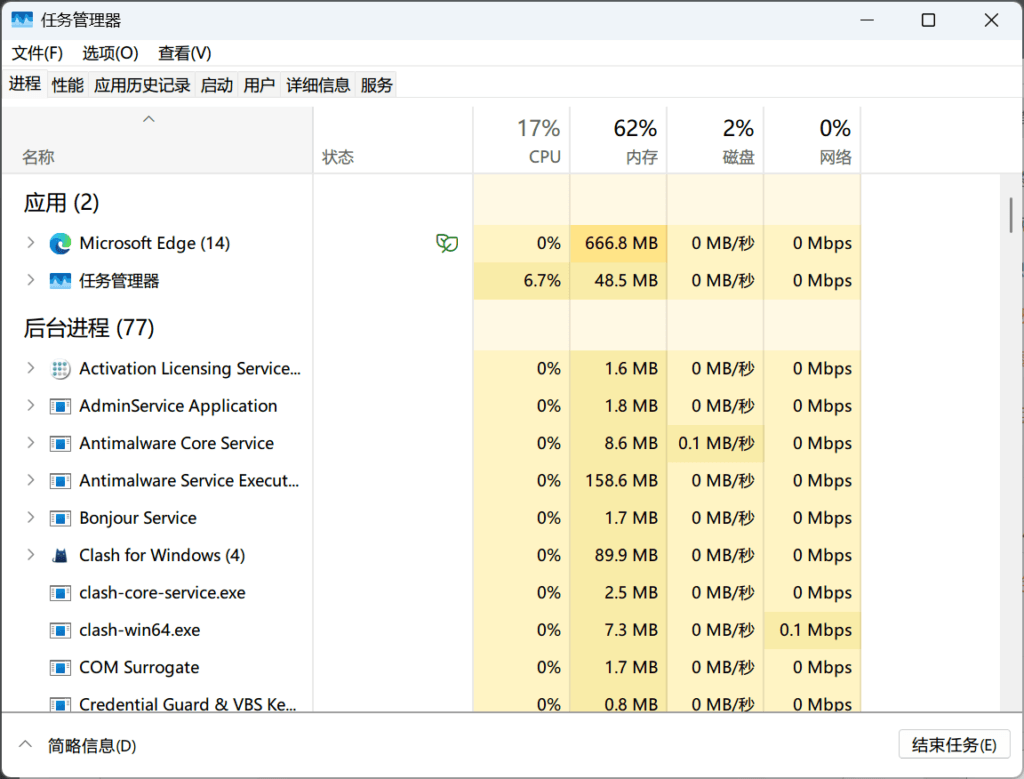
Task: Click the Microsoft Edge app icon
Action: point(60,243)
